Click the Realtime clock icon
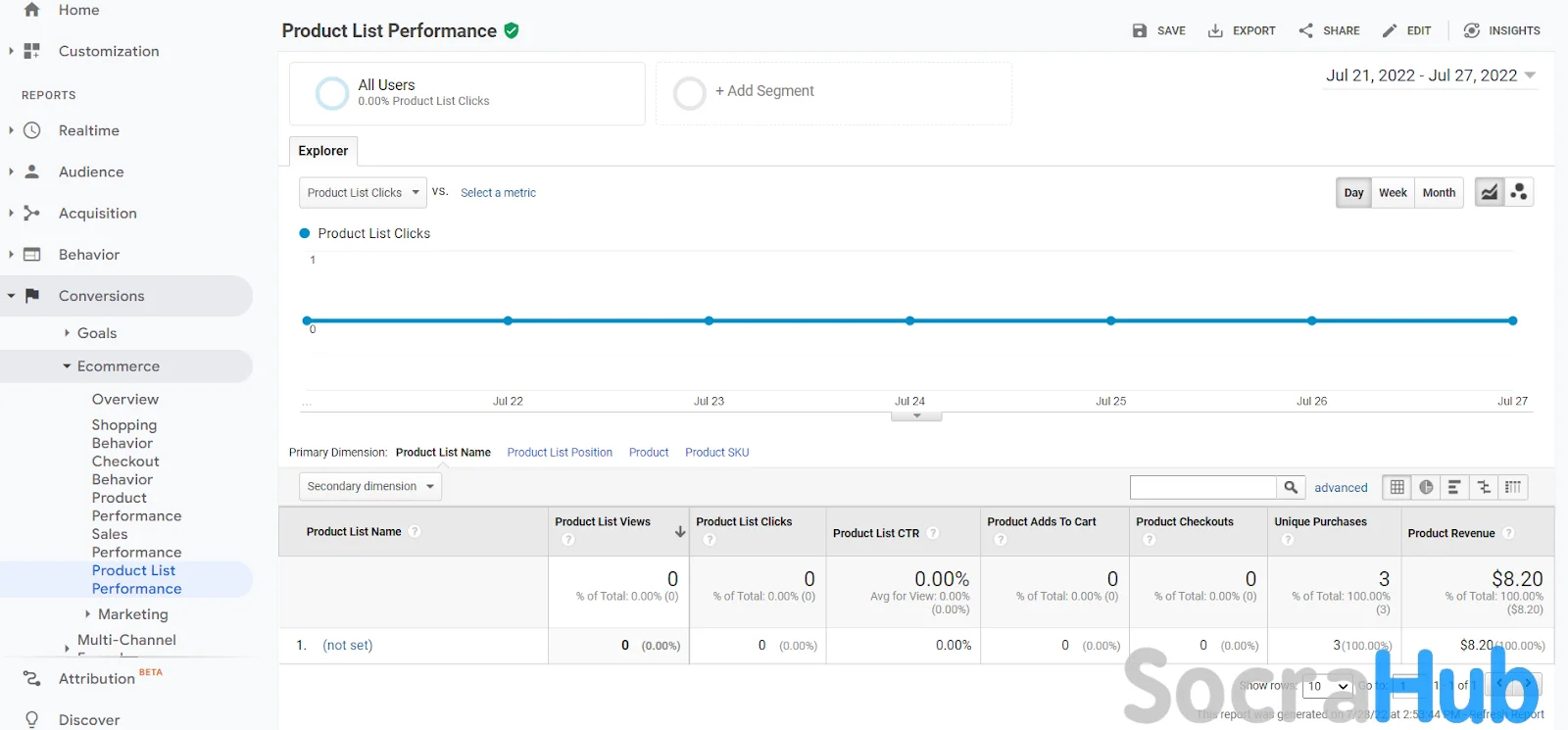This screenshot has height=730, width=1568. (x=31, y=130)
